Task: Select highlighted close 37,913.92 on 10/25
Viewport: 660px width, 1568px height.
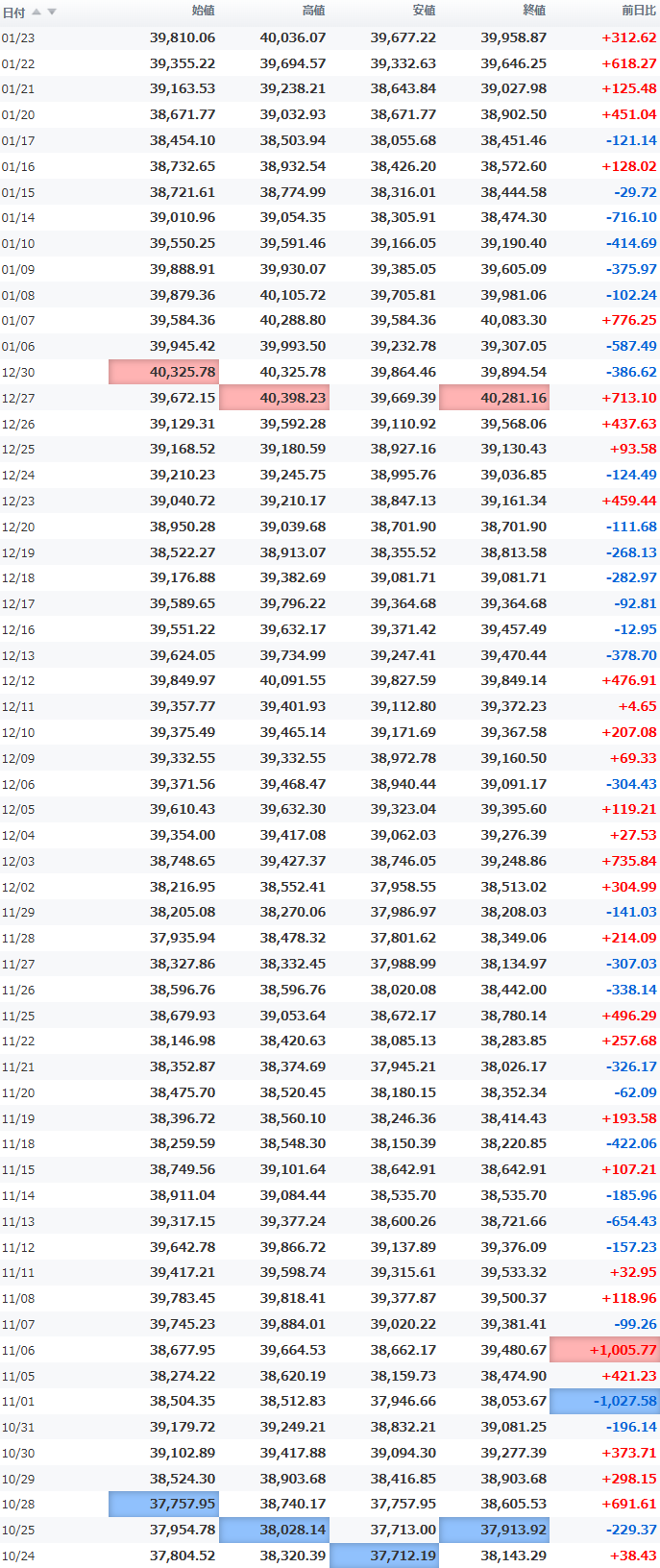Action: click(495, 1530)
